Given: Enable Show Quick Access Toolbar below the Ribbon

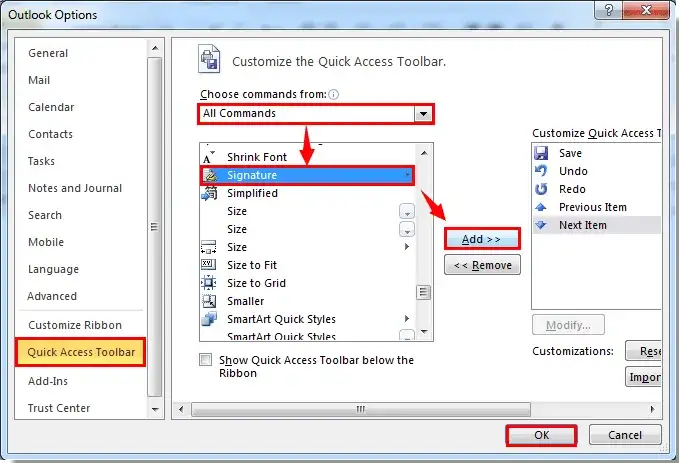Looking at the screenshot, I should coord(206,359).
